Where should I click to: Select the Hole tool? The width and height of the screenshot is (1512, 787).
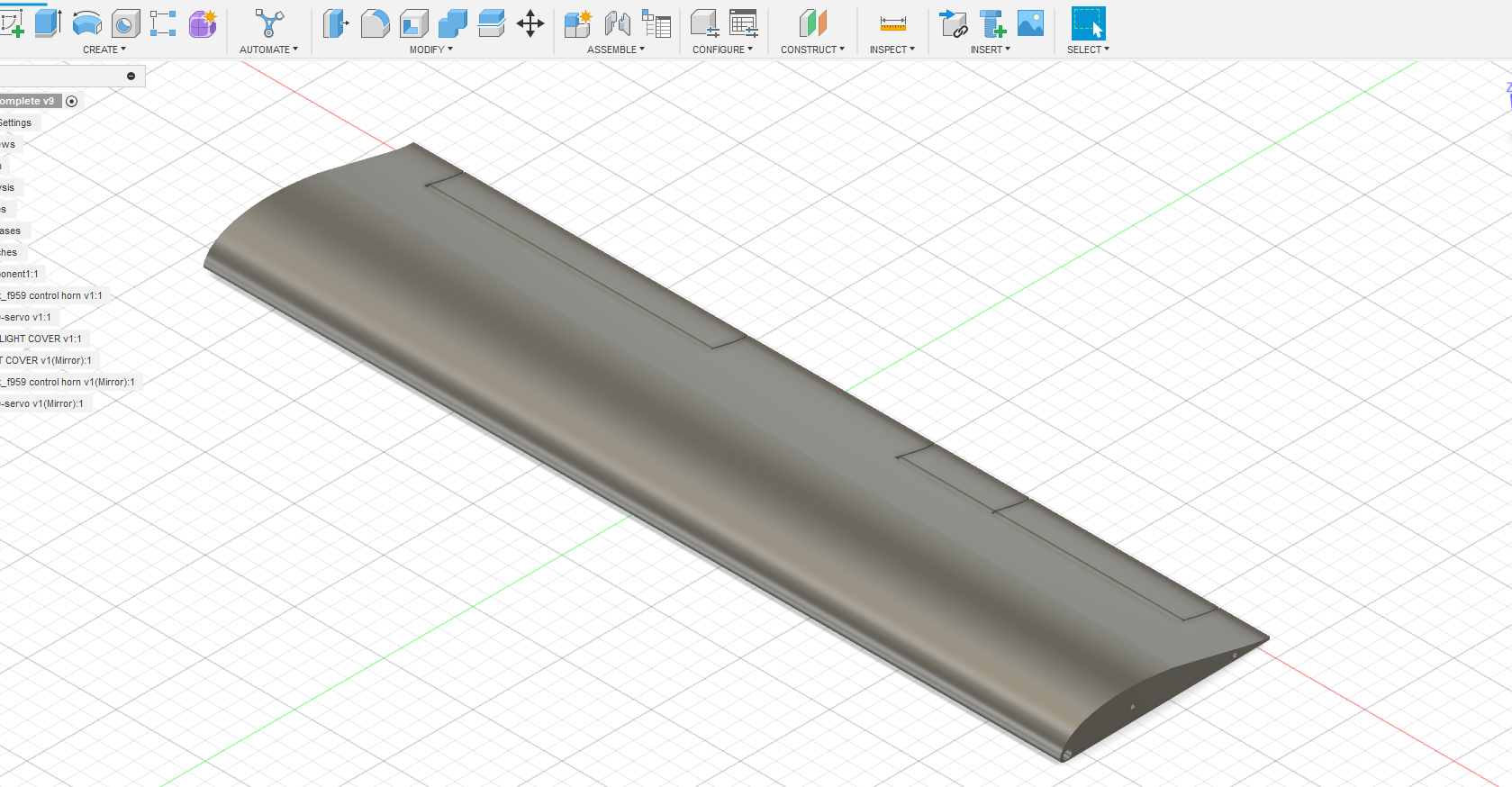point(125,23)
